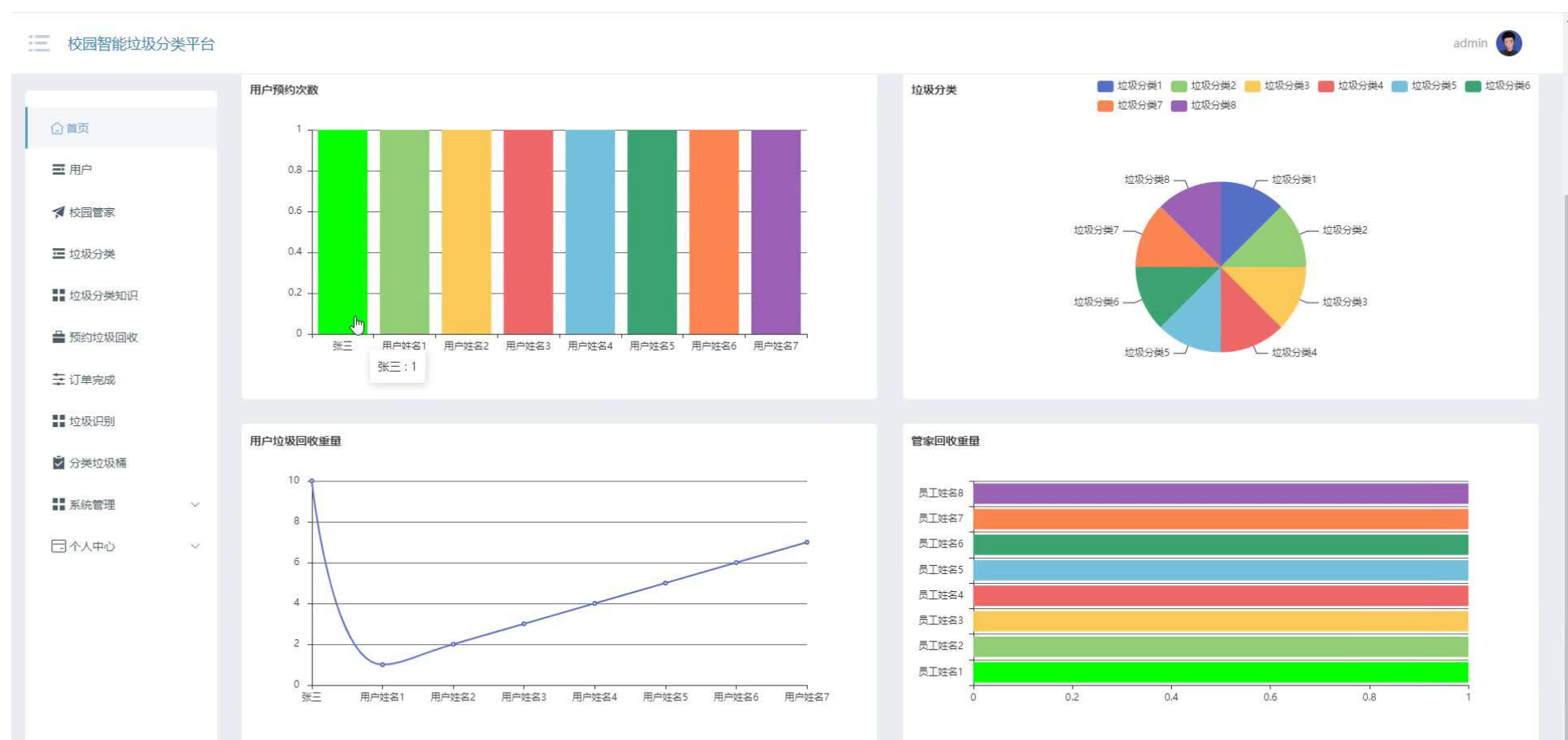Toggle legend item 垃圾分类7
Image resolution: width=1568 pixels, height=740 pixels.
point(1130,106)
